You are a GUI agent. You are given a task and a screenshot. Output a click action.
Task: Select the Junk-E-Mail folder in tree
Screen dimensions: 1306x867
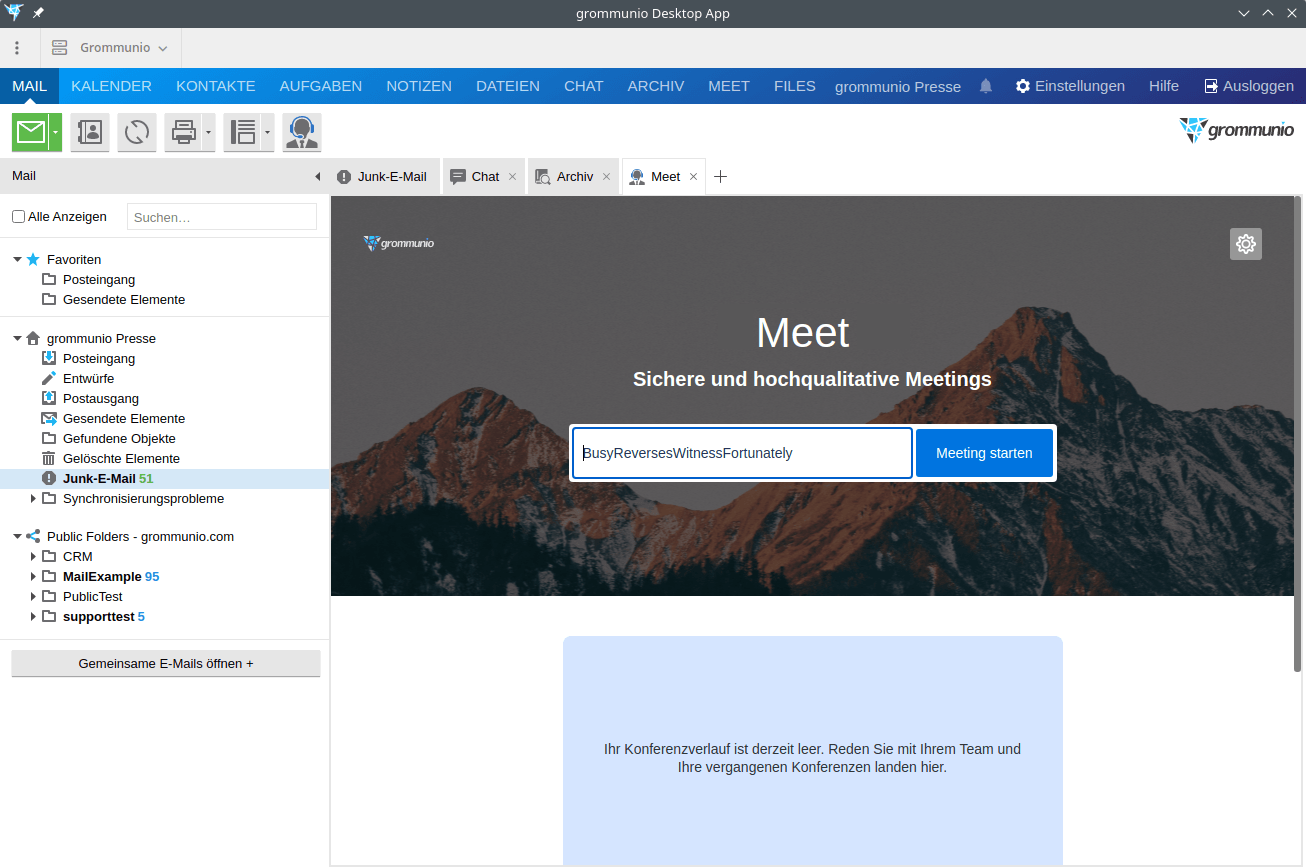(x=164, y=478)
